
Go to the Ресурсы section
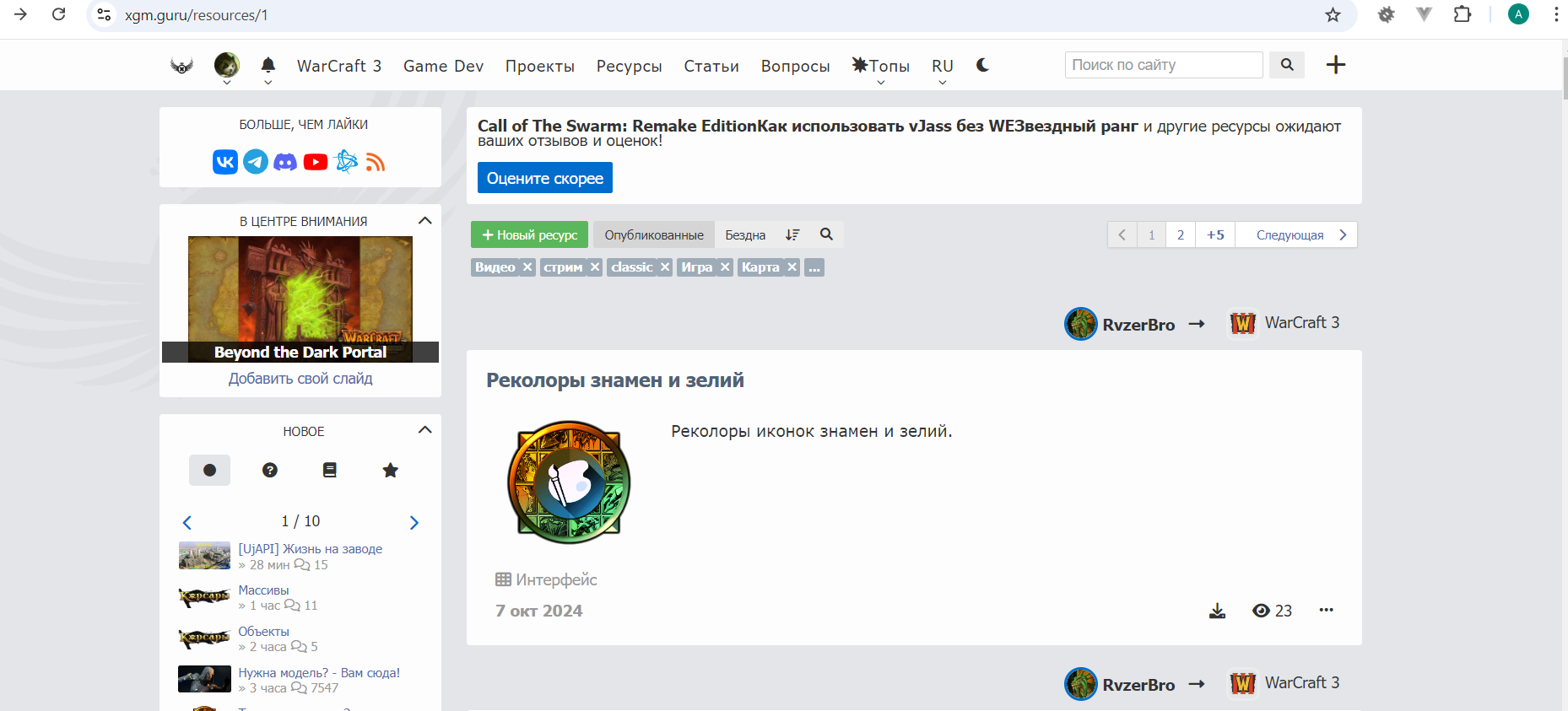coord(630,66)
